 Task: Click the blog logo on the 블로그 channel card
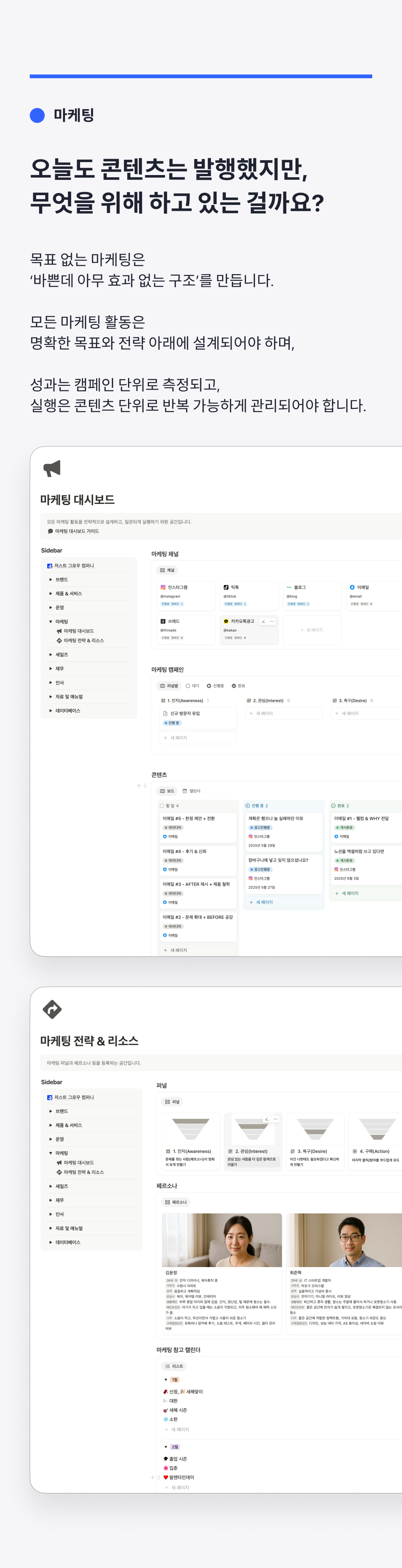click(x=290, y=587)
